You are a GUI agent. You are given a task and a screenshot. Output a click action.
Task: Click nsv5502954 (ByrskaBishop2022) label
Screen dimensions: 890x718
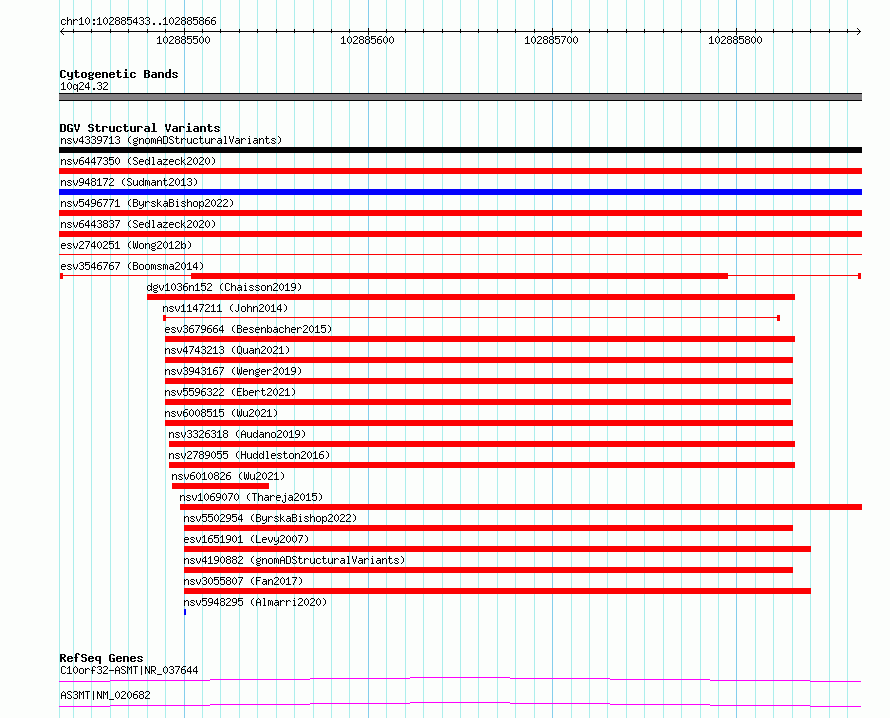click(x=270, y=518)
